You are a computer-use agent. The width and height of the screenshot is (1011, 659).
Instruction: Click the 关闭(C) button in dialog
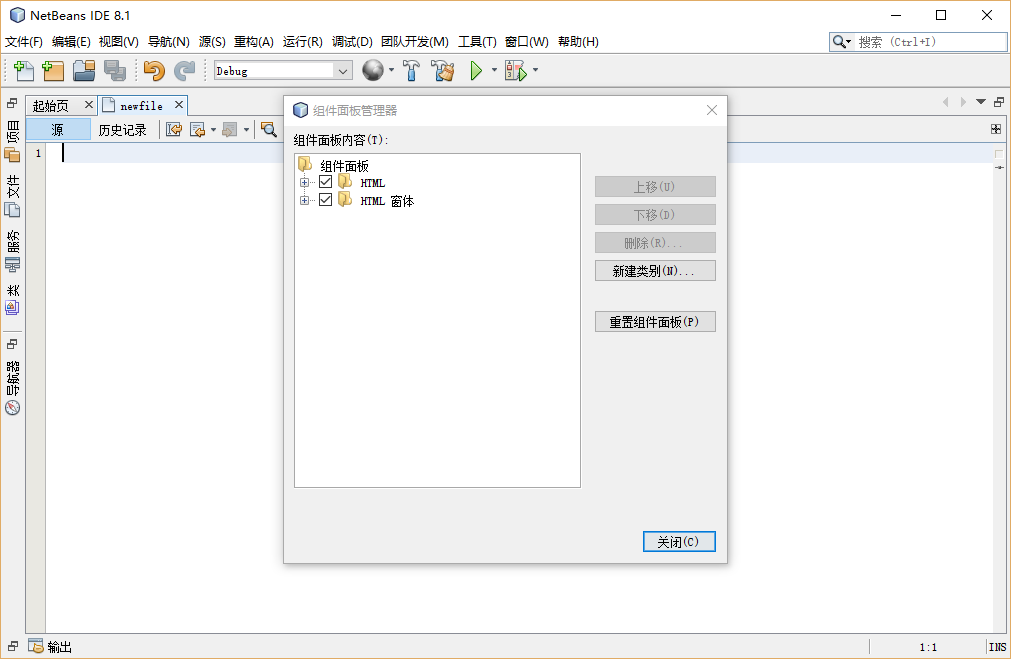679,541
